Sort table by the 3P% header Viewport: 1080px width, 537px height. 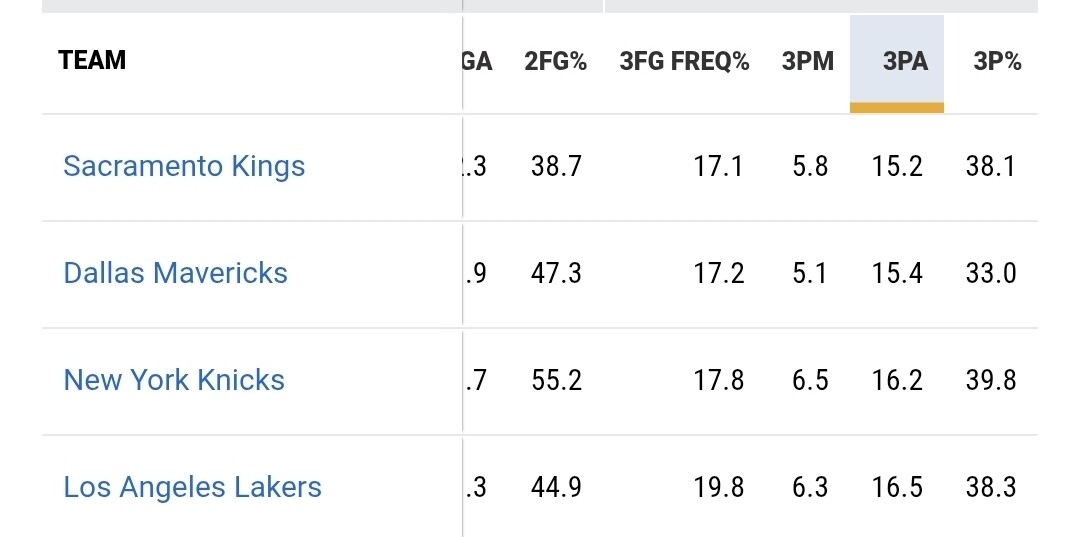click(997, 62)
